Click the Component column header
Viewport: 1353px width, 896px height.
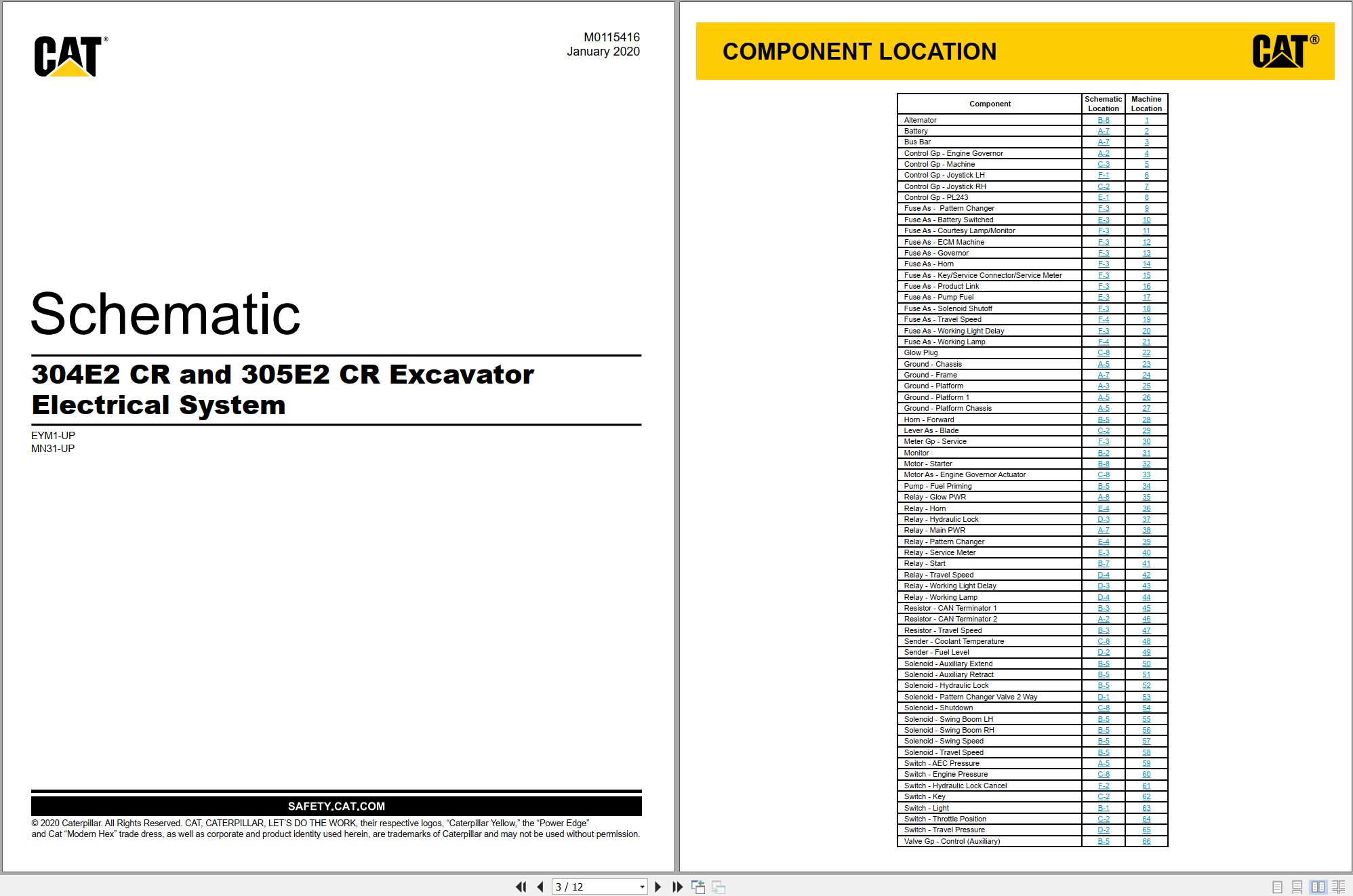point(990,104)
